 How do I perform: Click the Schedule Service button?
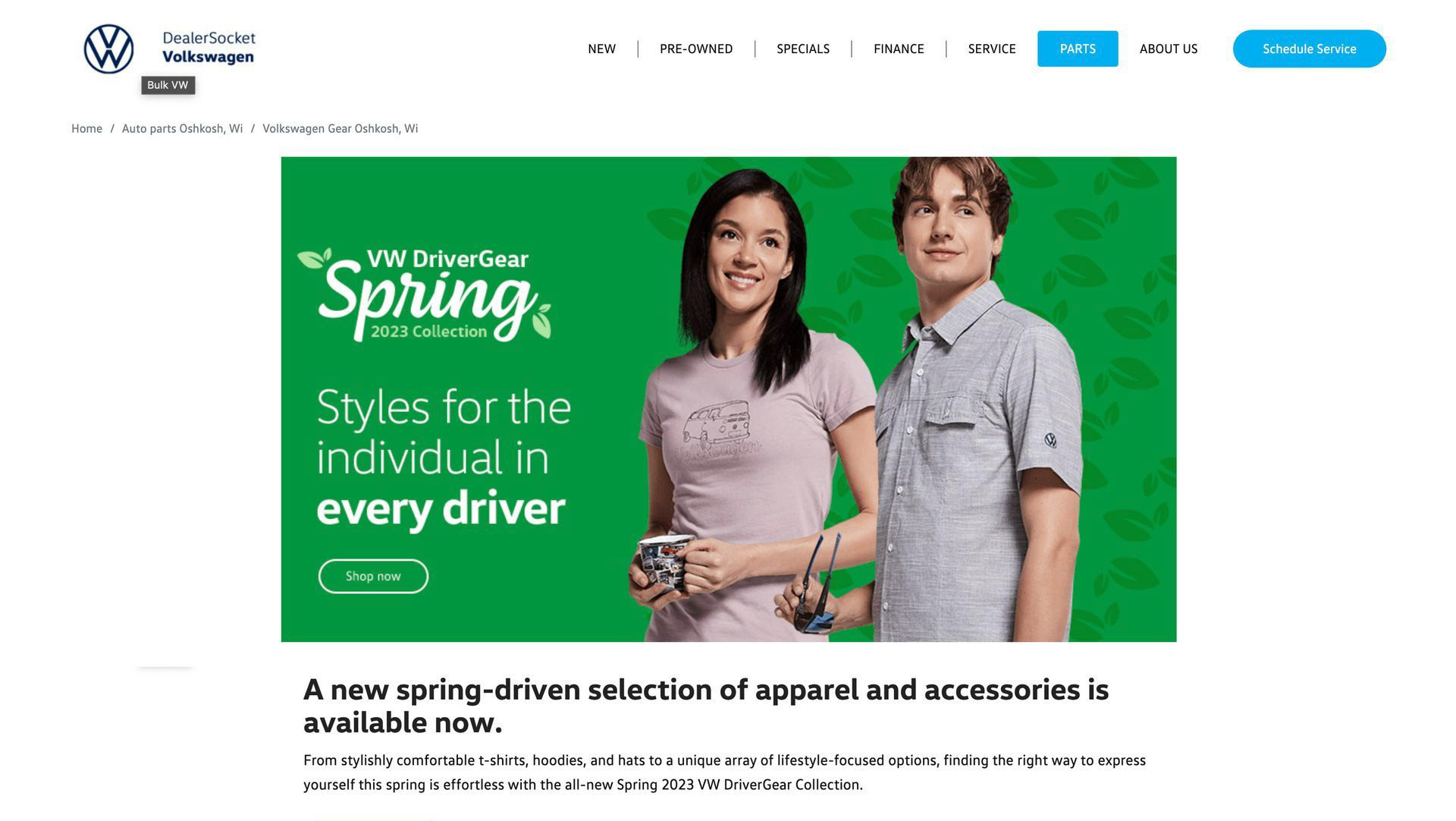pyautogui.click(x=1309, y=49)
